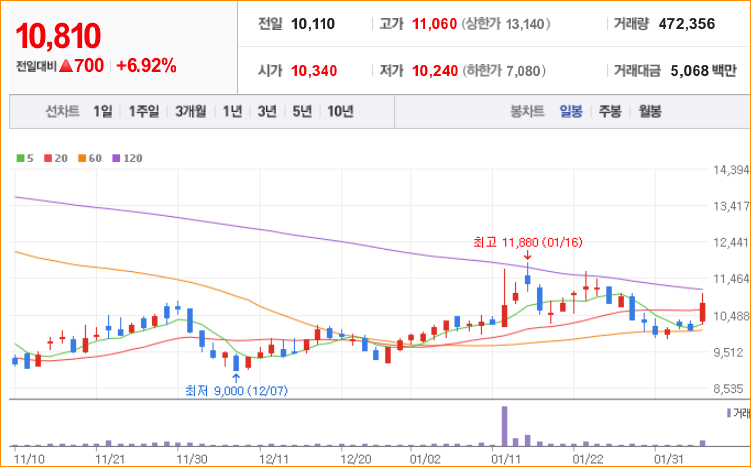The height and width of the screenshot is (467, 751).
Task: Open the 10년 chart view
Action: tap(341, 112)
